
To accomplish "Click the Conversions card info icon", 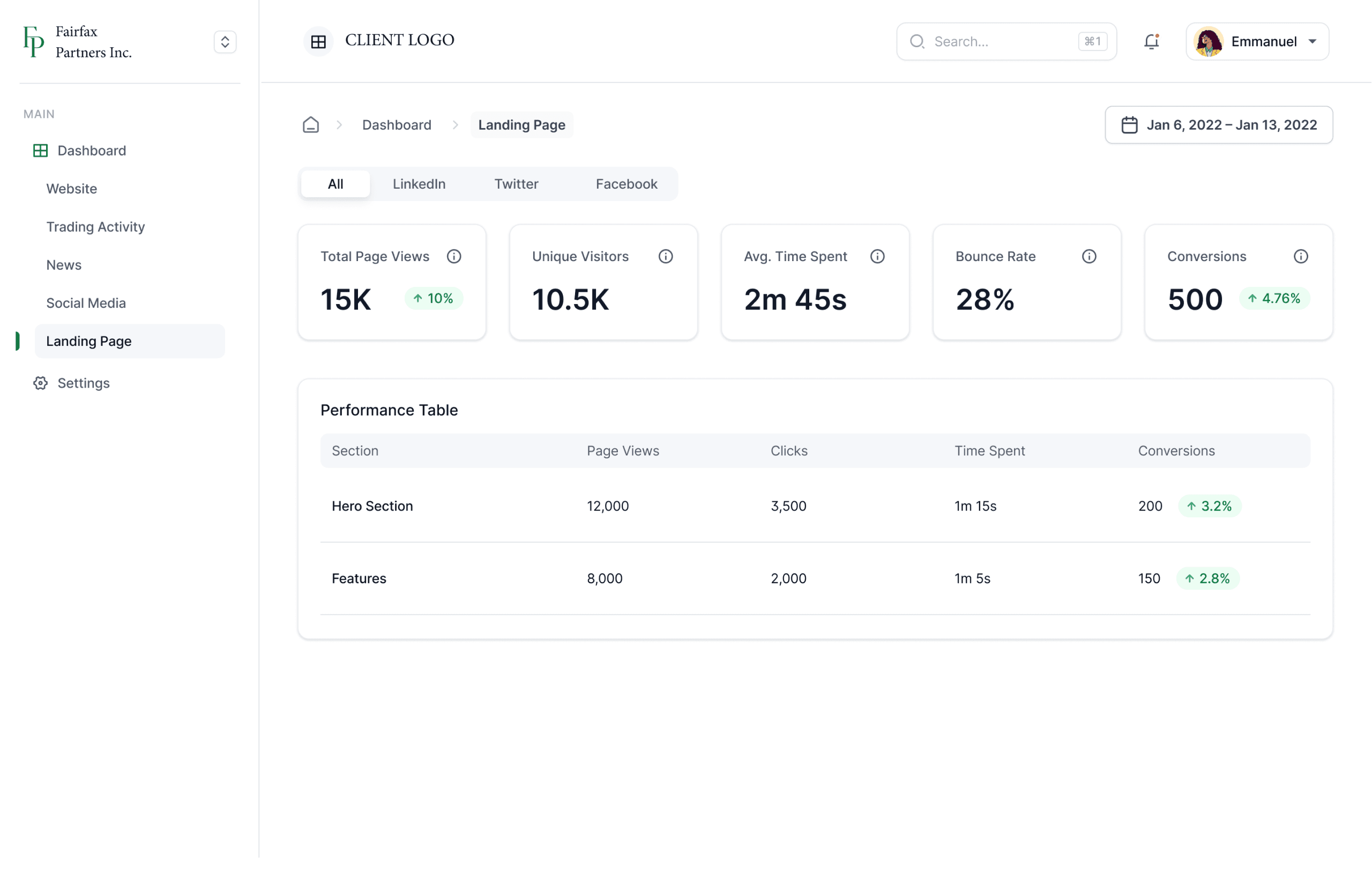I will pos(1301,257).
